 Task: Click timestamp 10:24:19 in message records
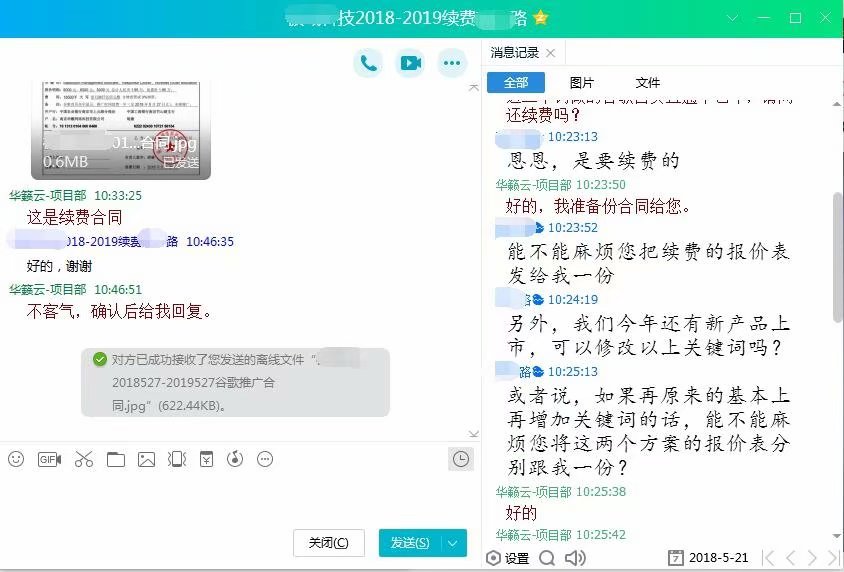(x=573, y=300)
